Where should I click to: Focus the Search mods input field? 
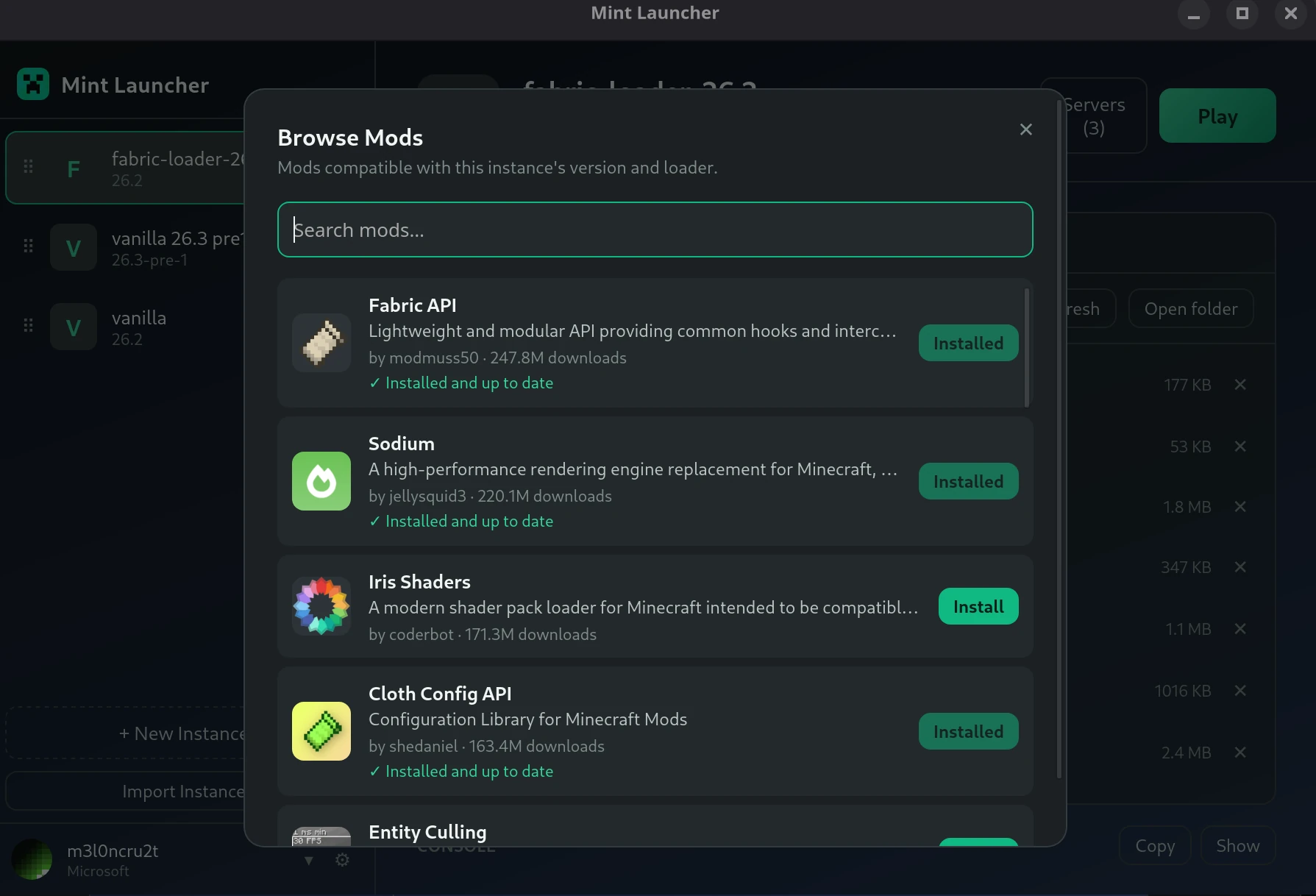[655, 230]
